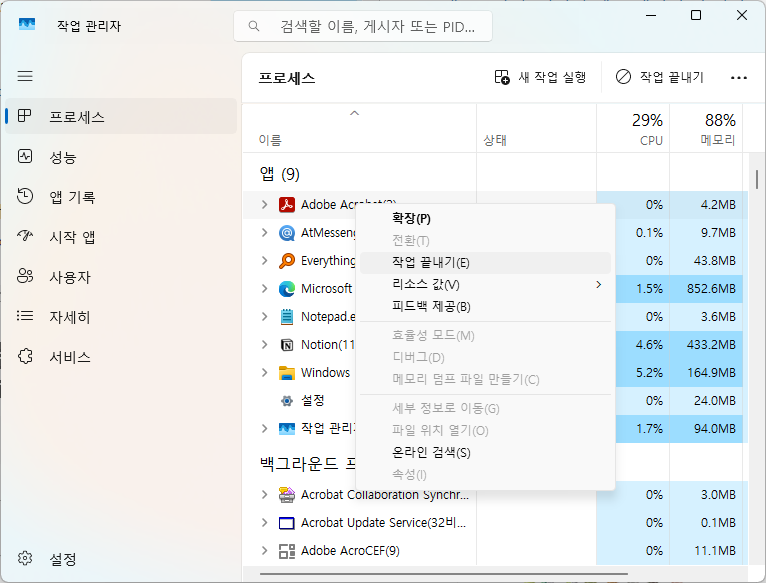This screenshot has width=766, height=583.
Task: Click the horizontal scrollbar at bottom
Action: 444,574
